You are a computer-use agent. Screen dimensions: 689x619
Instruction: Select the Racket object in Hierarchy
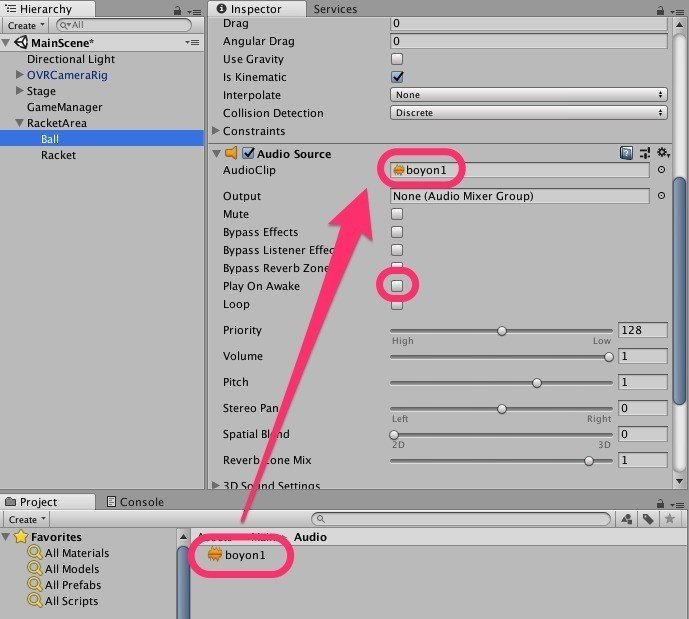(x=58, y=155)
